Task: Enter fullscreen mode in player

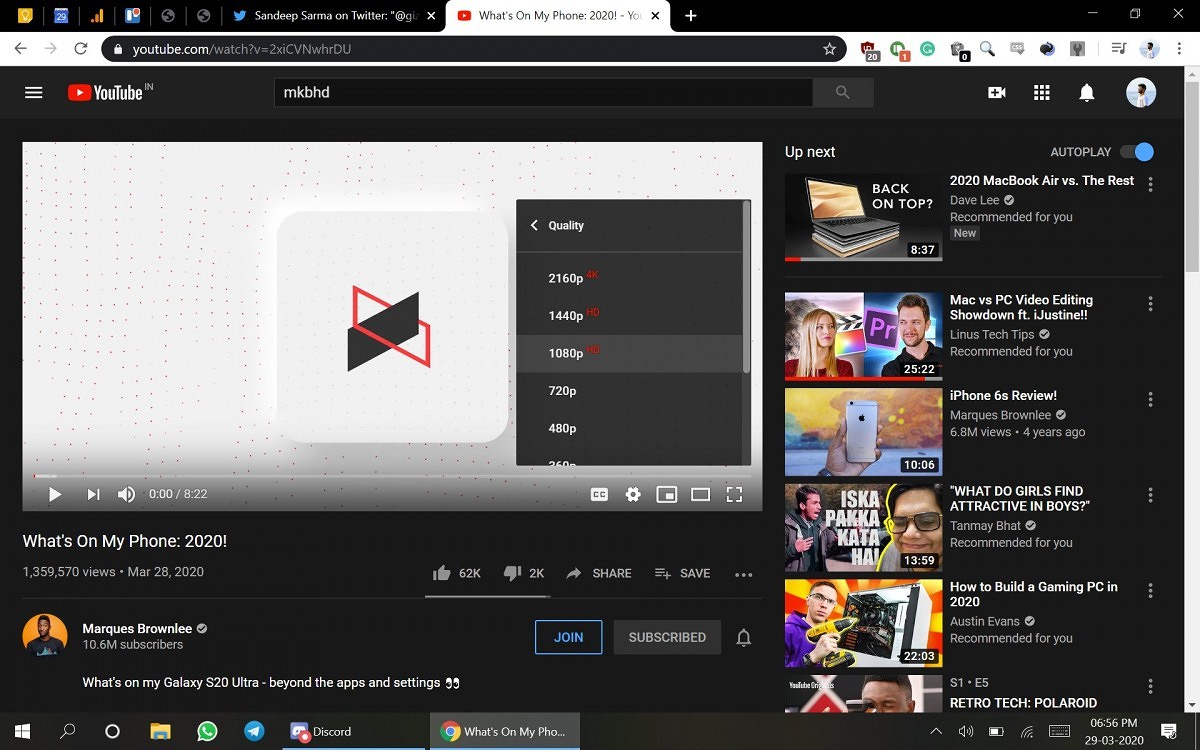Action: coord(734,494)
